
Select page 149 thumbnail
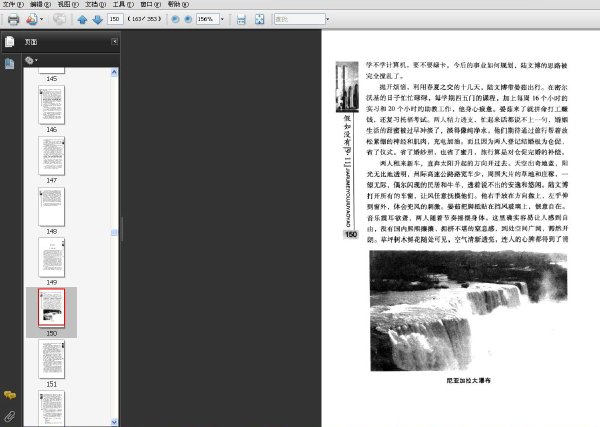52,258
